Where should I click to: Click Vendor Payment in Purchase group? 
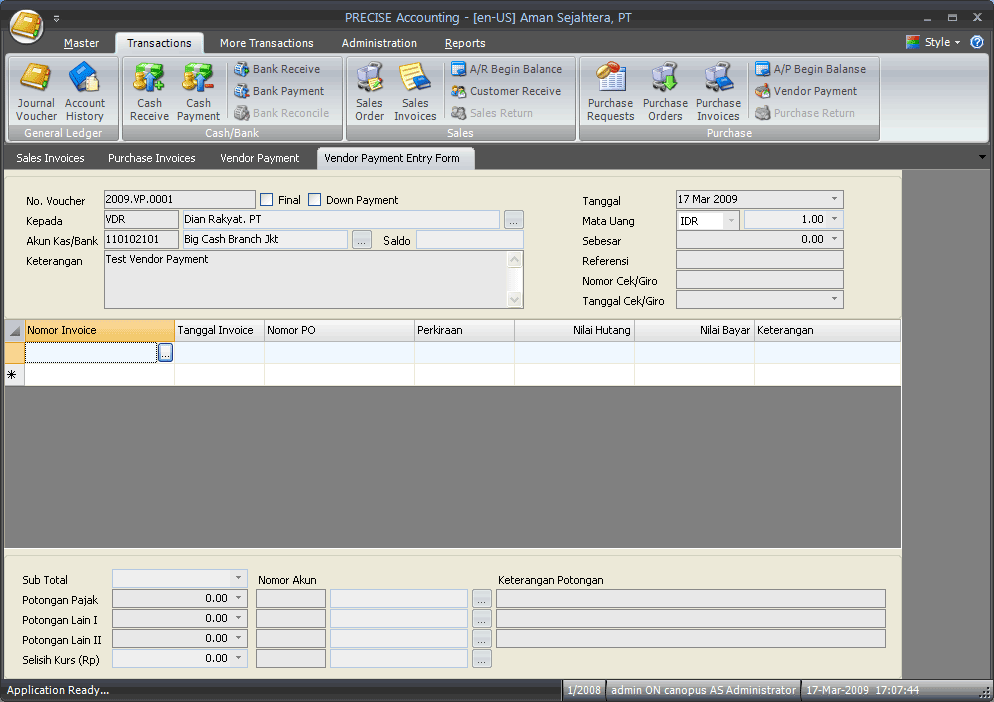coord(814,91)
